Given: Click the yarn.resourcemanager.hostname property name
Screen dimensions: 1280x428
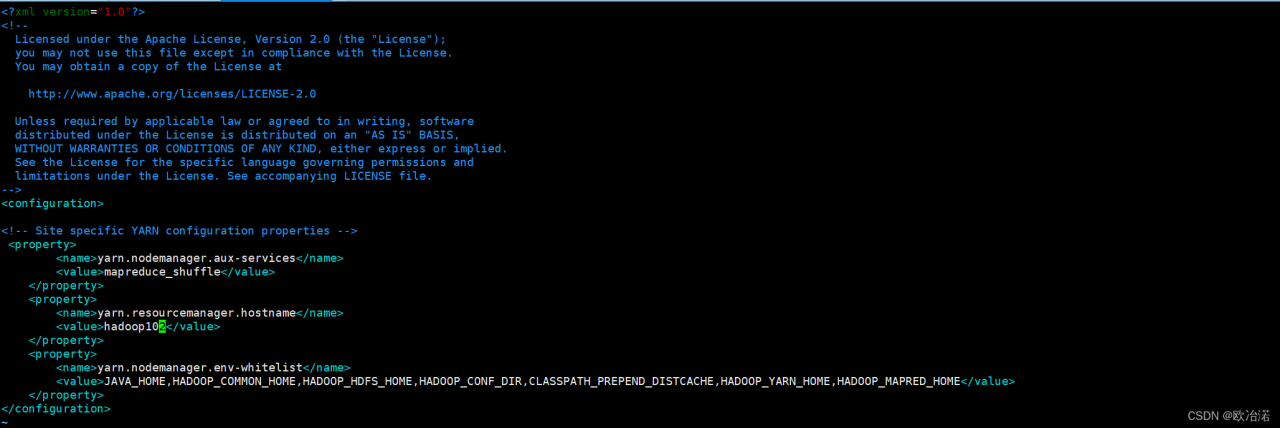Looking at the screenshot, I should (196, 313).
